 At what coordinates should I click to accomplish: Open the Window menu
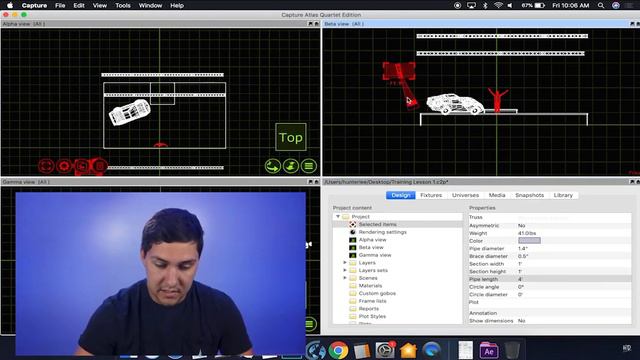click(x=150, y=5)
